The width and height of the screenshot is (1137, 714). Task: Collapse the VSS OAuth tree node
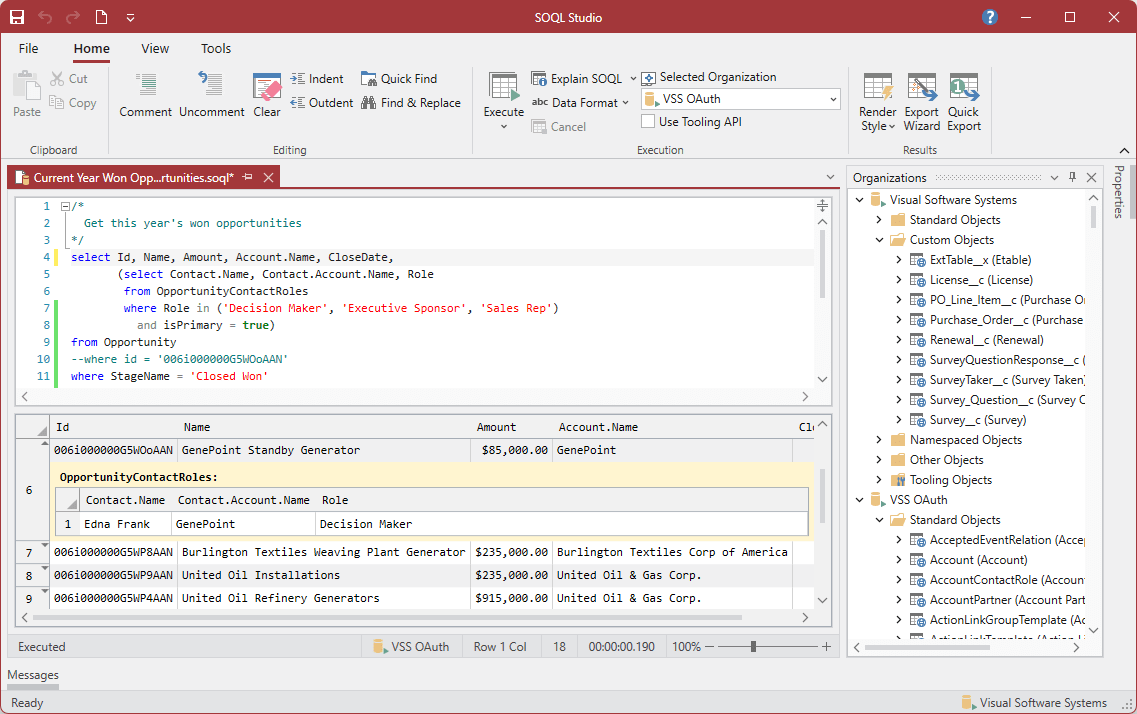tap(859, 500)
